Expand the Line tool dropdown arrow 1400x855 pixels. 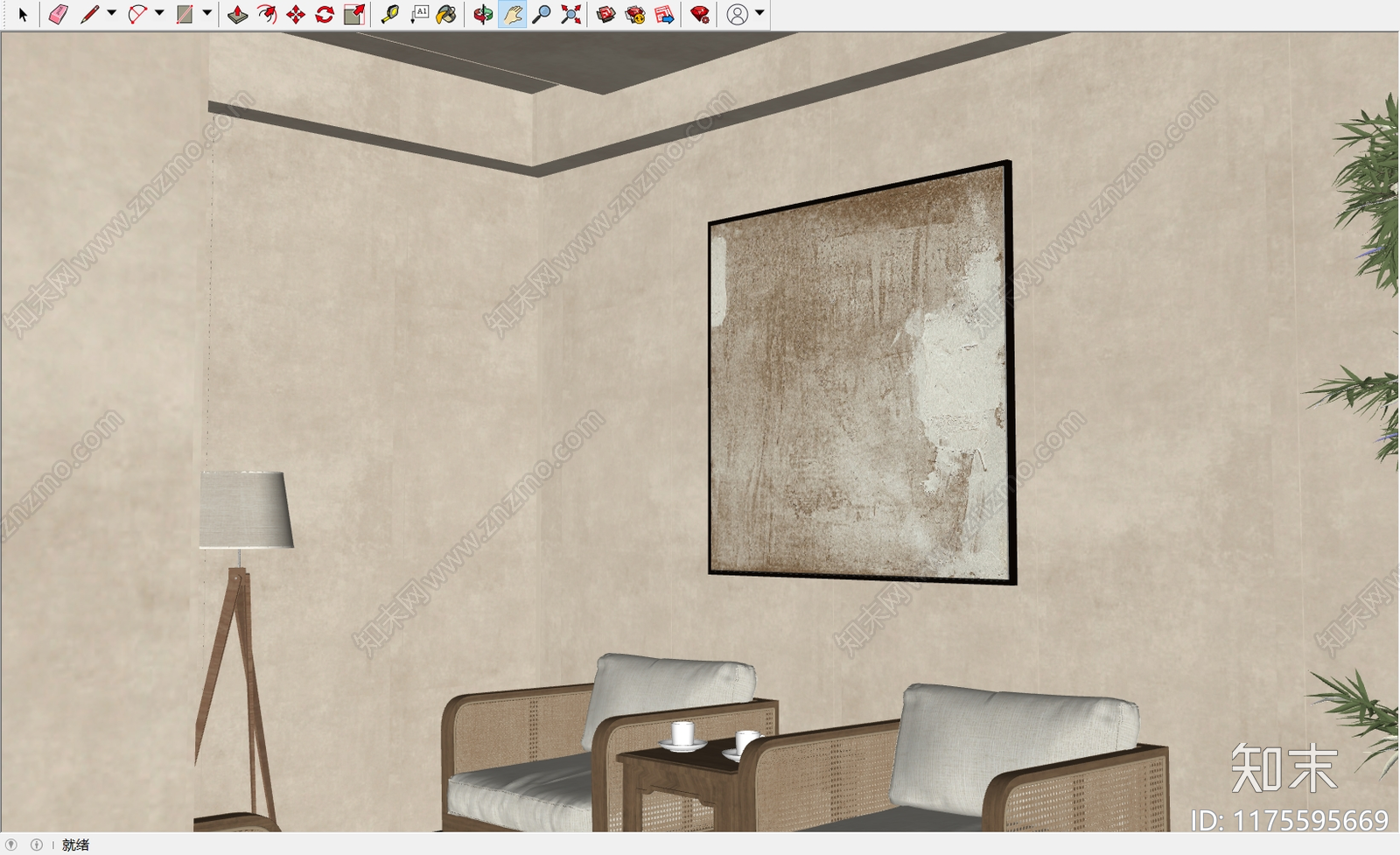[111, 13]
